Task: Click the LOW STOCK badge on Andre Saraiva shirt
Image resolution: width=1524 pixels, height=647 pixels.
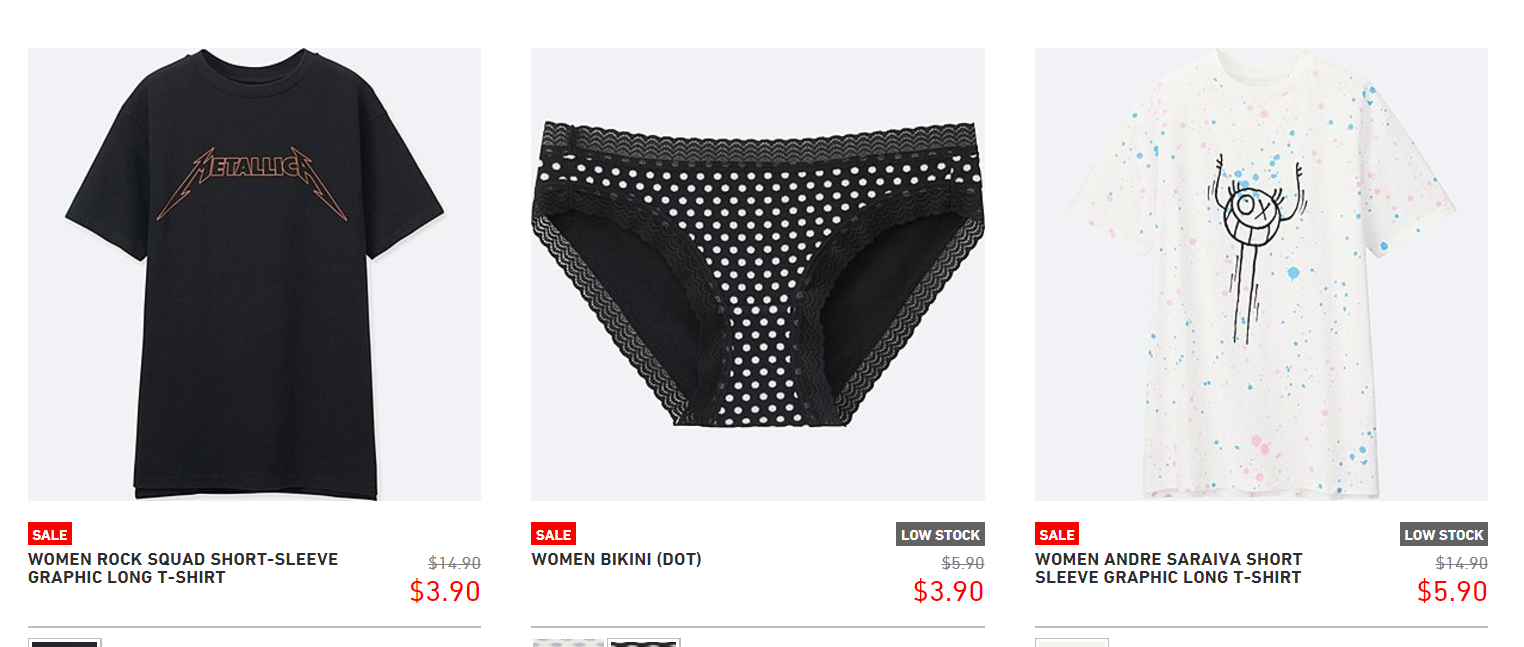Action: pyautogui.click(x=1444, y=534)
